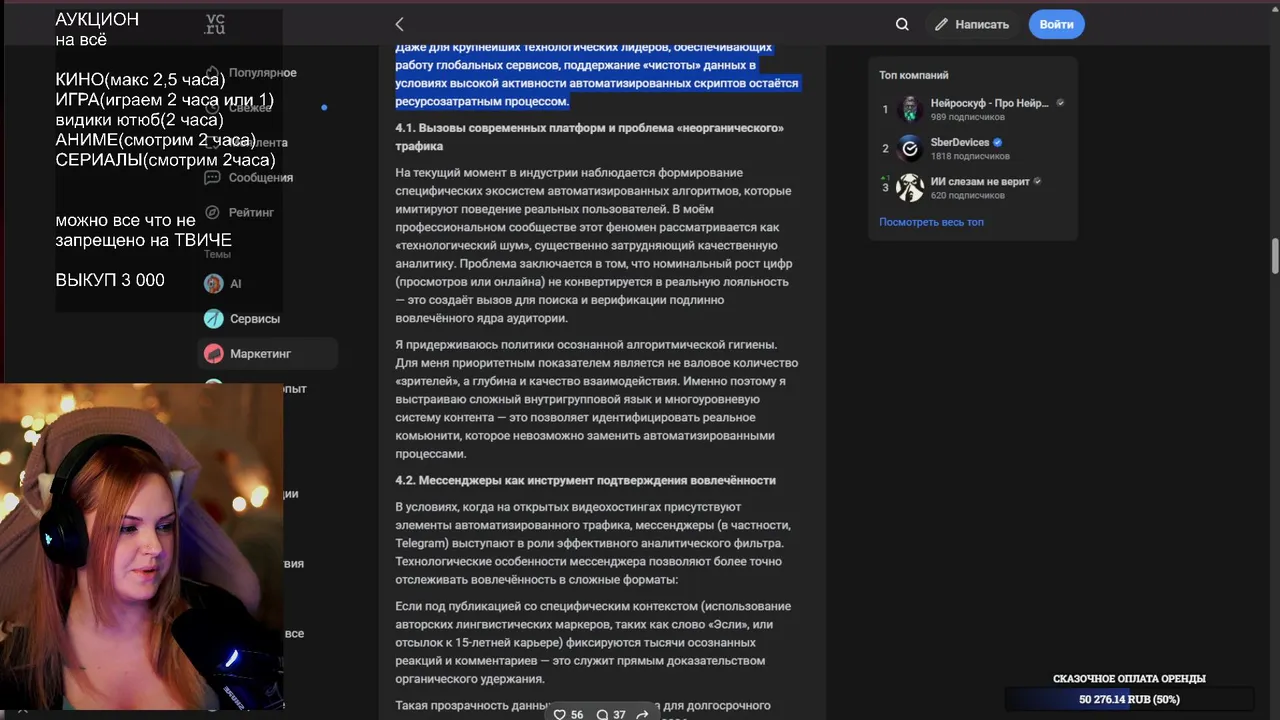The width and height of the screenshot is (1280, 720).
Task: Select the Сервисы topic
Action: point(255,319)
